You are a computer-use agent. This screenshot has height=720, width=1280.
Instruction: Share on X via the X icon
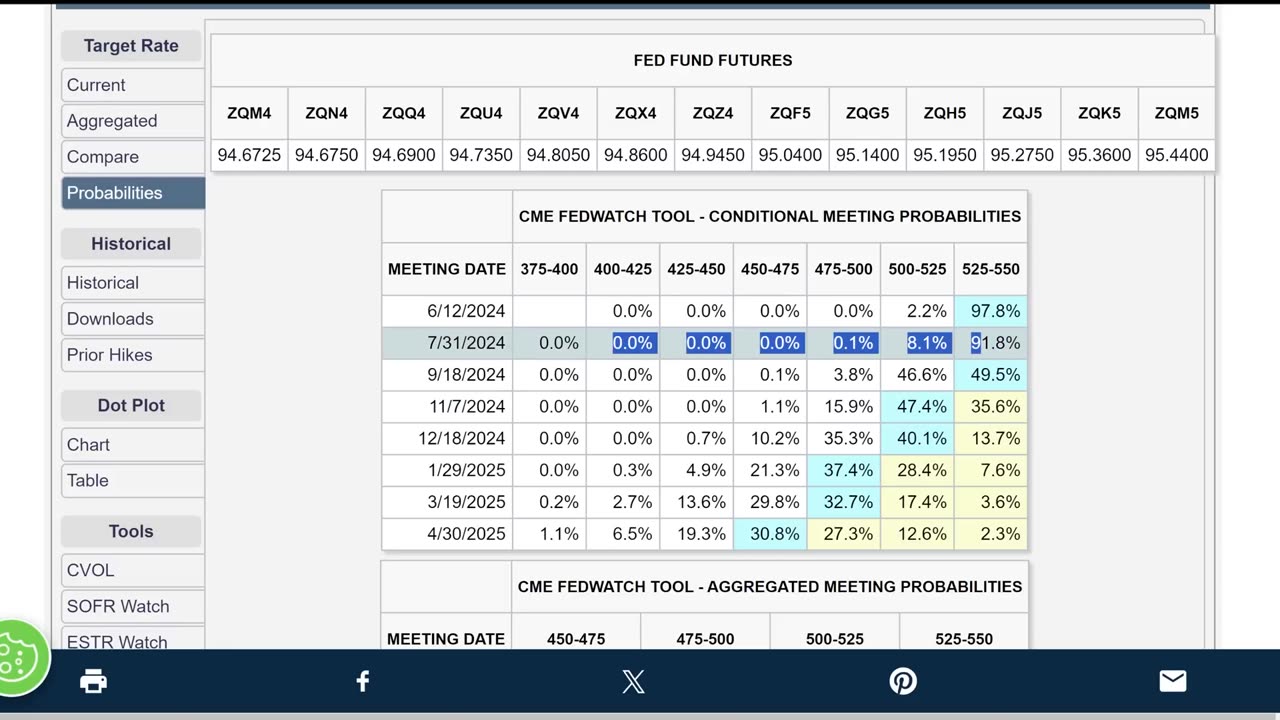[x=633, y=682]
